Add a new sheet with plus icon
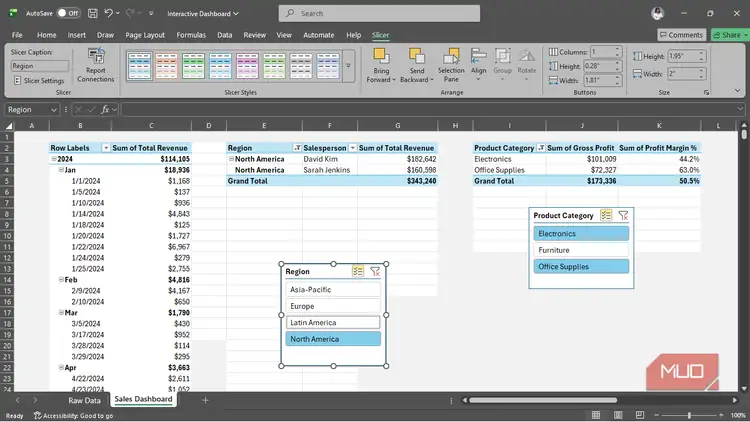The image size is (750, 422). point(205,400)
